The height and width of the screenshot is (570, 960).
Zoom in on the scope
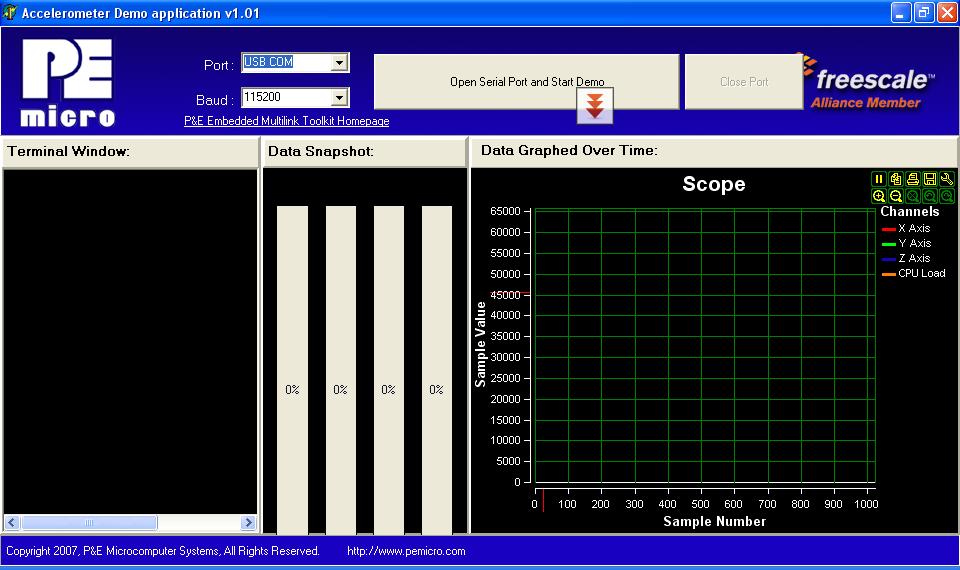(x=878, y=196)
